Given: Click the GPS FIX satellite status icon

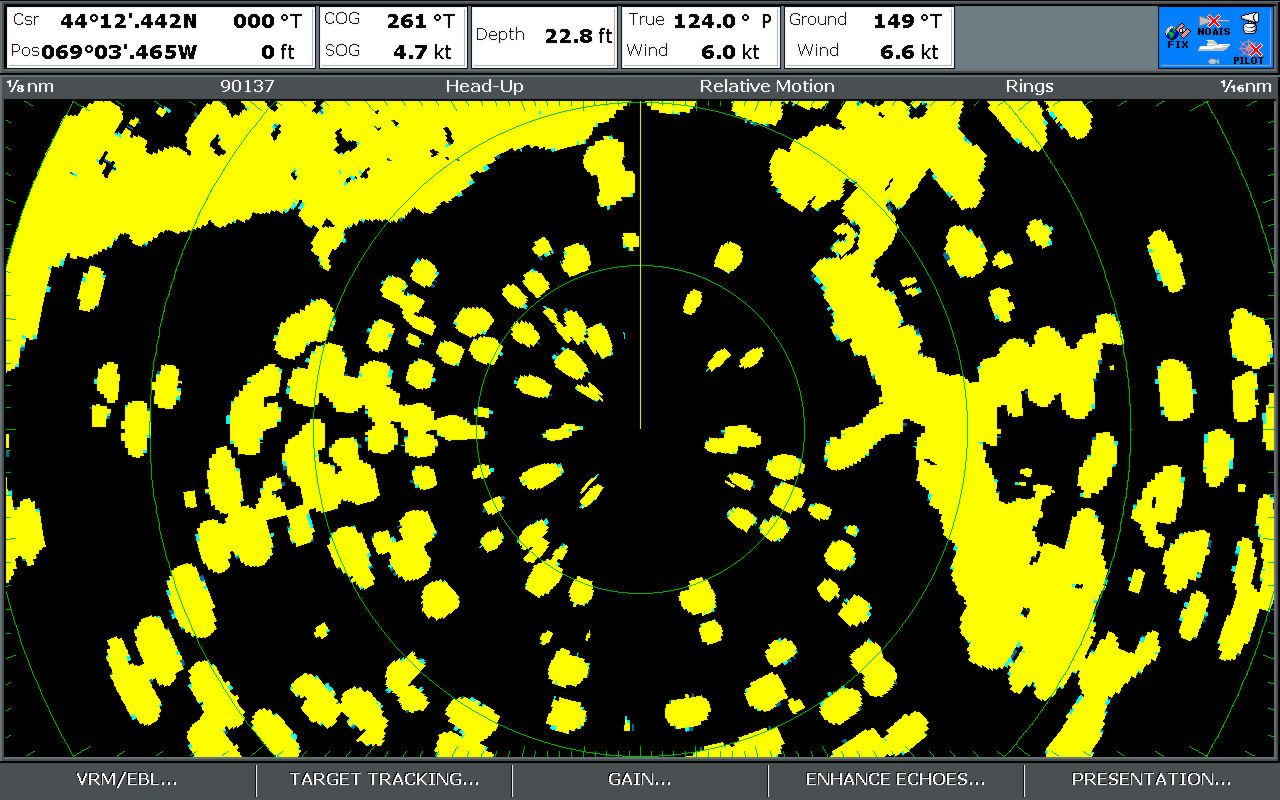Looking at the screenshot, I should 1178,35.
